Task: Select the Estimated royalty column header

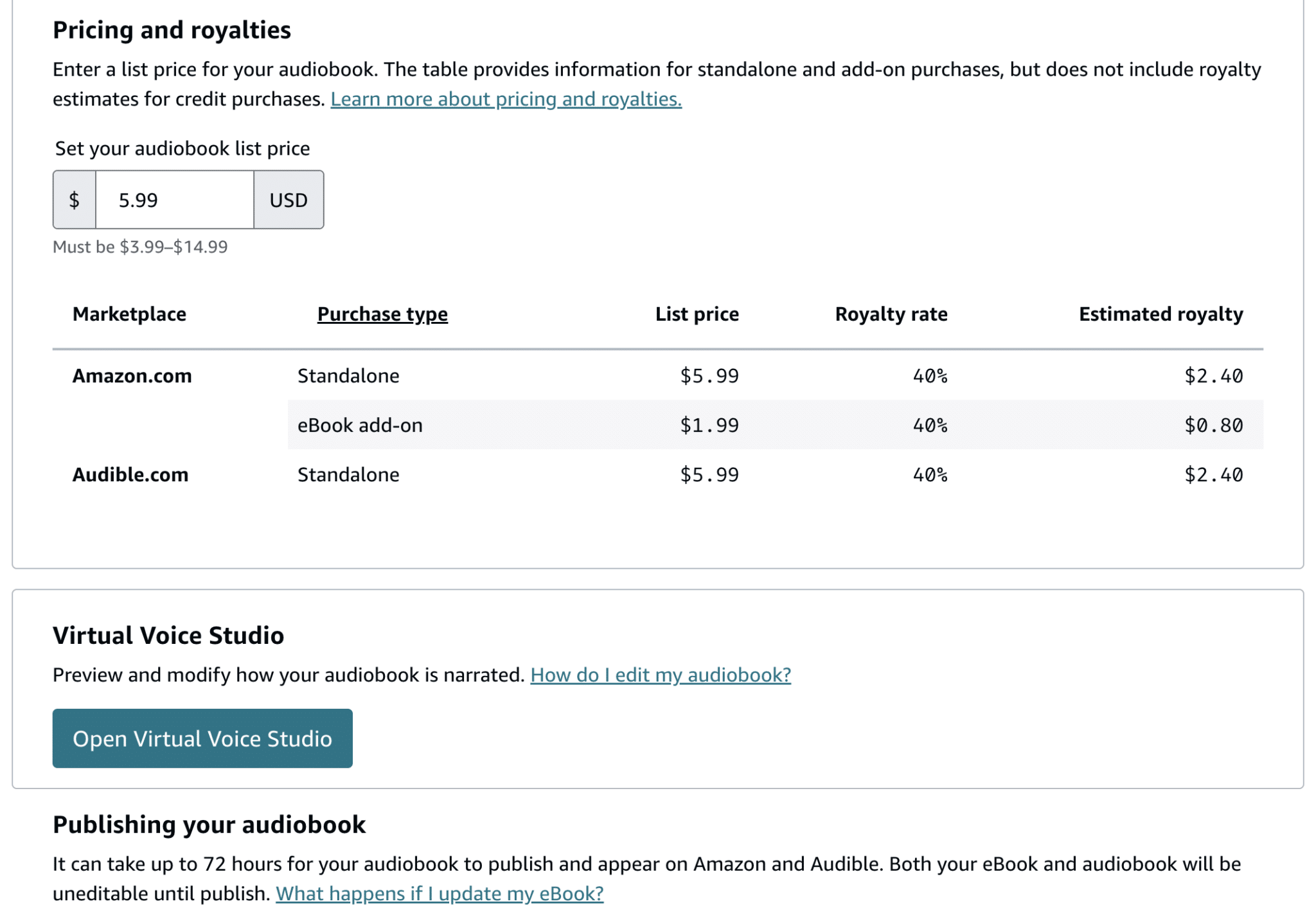Action: [x=1161, y=314]
